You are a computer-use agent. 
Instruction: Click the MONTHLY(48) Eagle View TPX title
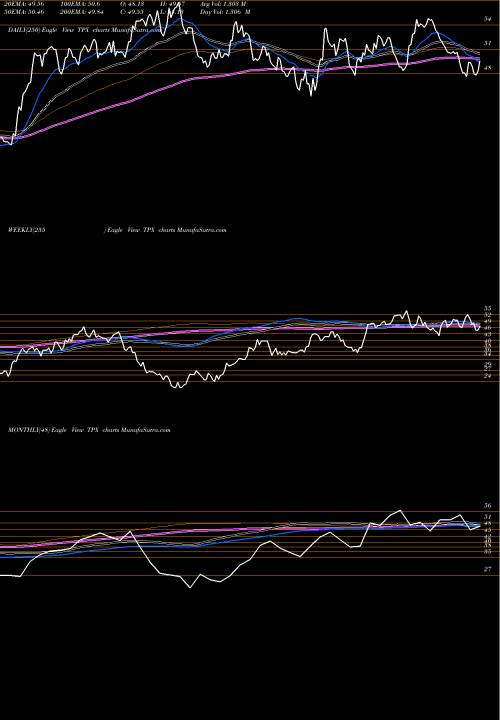pos(90,430)
